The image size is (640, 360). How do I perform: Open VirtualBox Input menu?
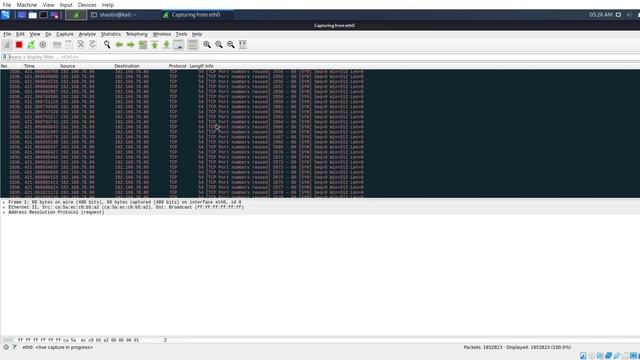click(66, 5)
